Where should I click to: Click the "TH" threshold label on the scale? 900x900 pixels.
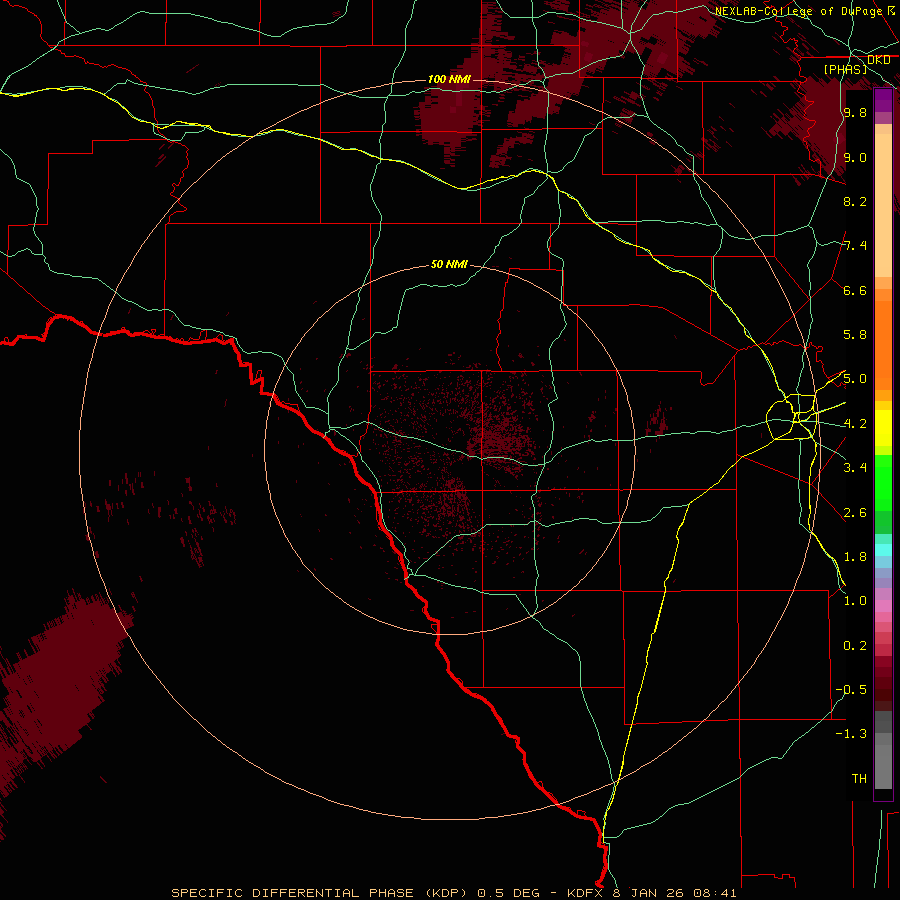[x=859, y=779]
